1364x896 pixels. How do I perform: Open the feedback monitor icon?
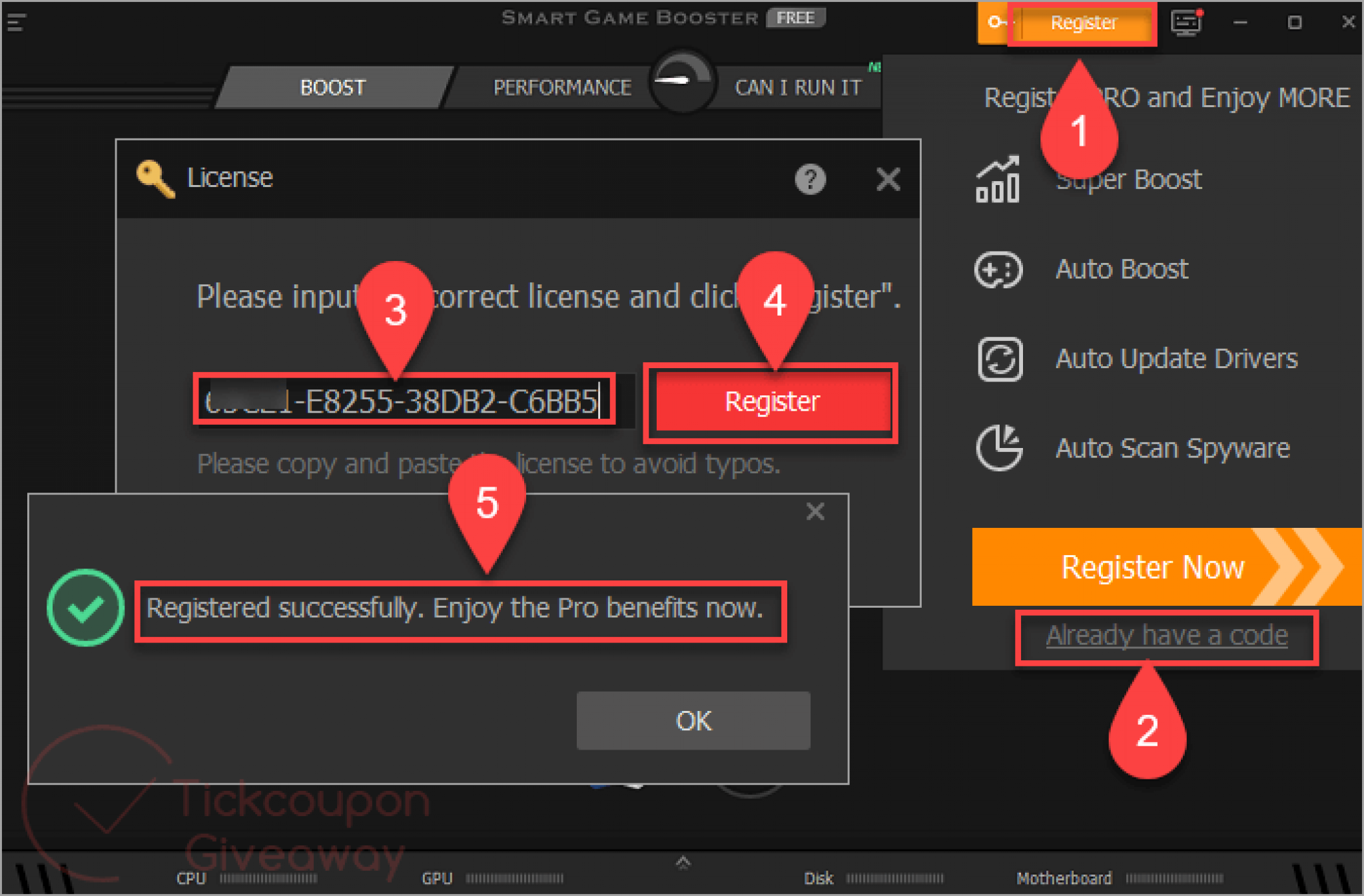(x=1187, y=23)
